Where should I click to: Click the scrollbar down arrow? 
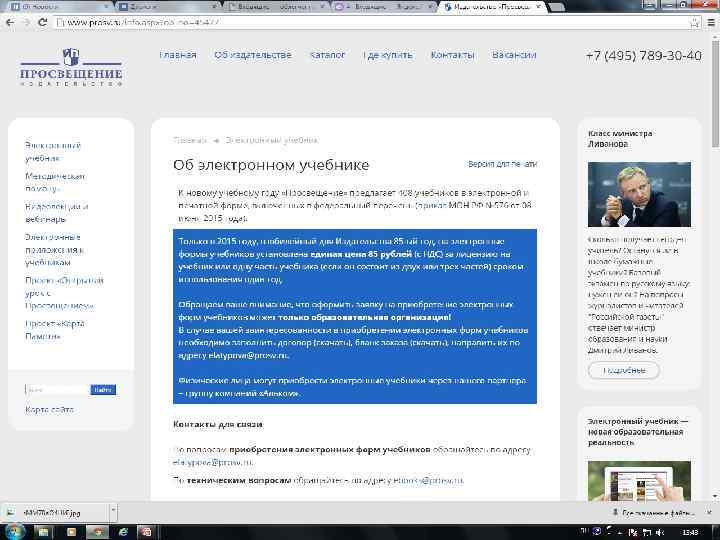[715, 497]
